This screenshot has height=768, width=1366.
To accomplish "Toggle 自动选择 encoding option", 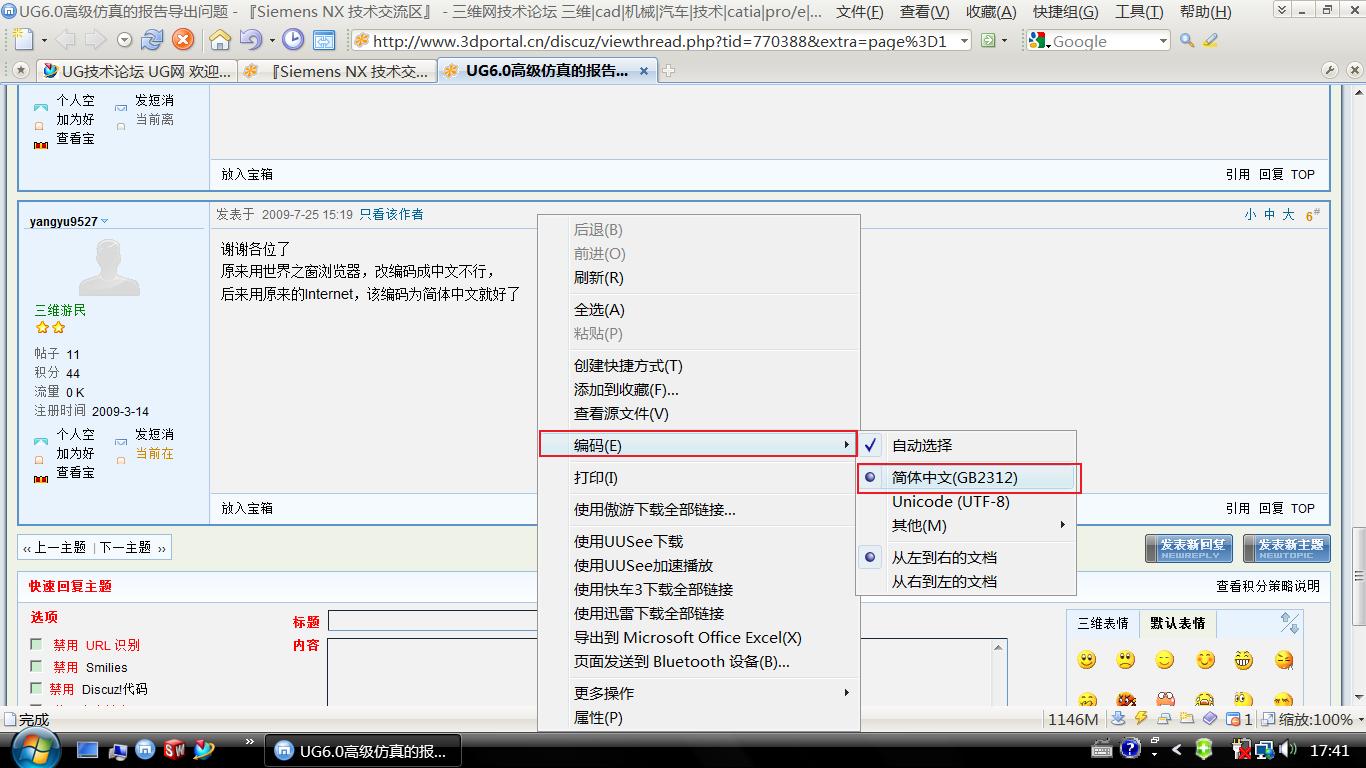I will pos(966,445).
